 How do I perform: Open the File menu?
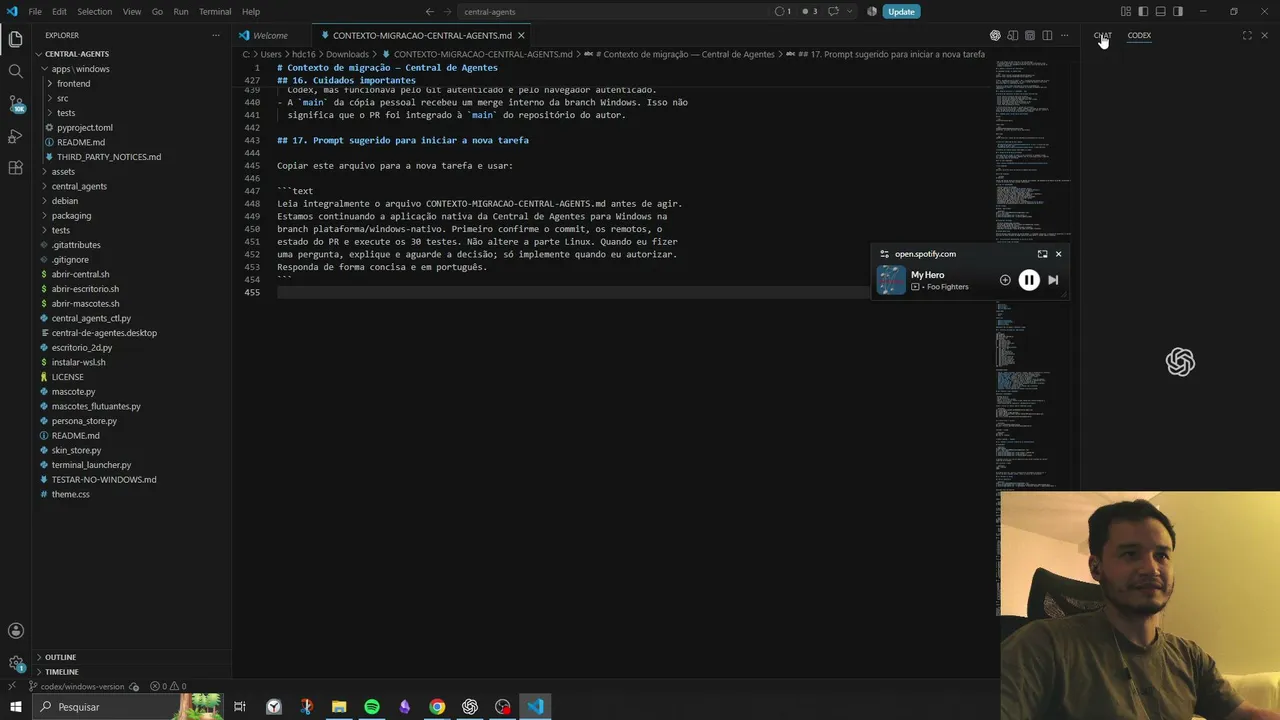click(x=35, y=12)
